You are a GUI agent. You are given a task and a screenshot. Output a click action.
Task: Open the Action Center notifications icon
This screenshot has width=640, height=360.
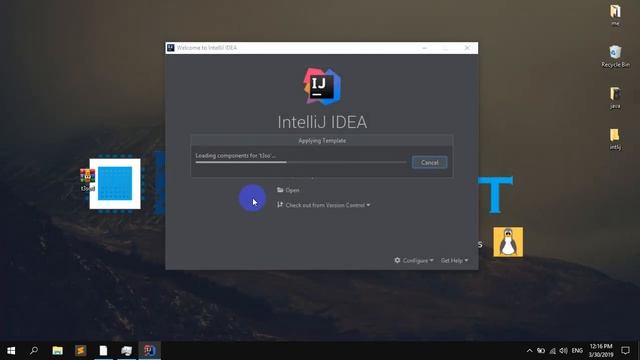pyautogui.click(x=625, y=350)
